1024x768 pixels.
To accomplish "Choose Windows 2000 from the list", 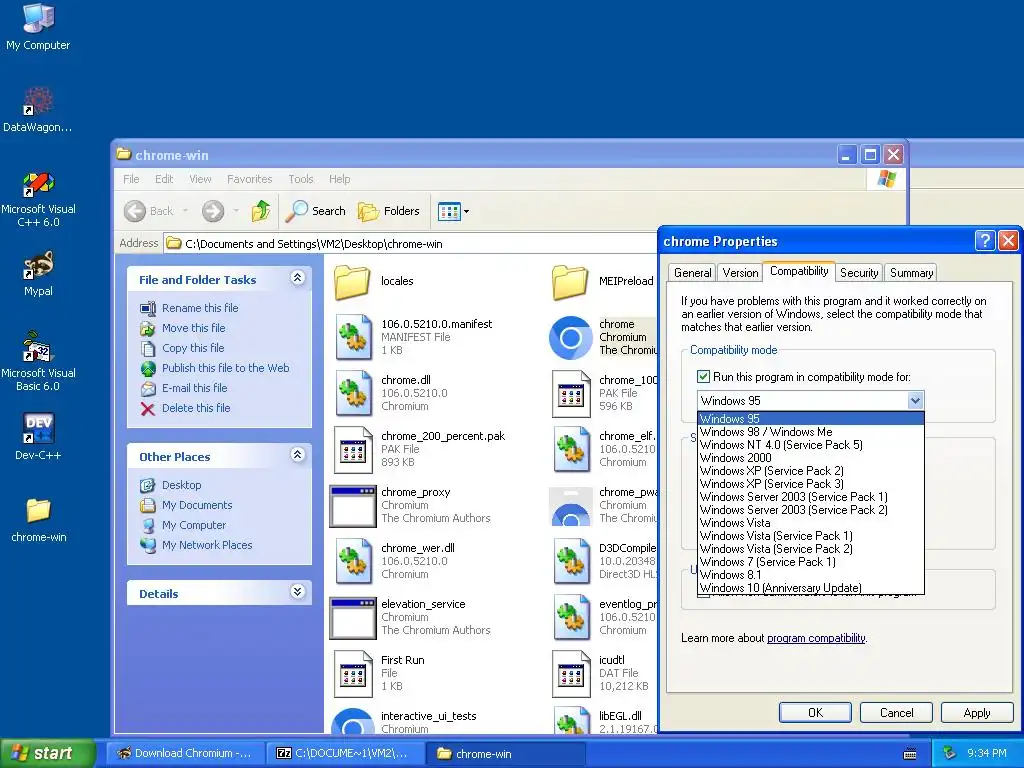I will (x=810, y=458).
